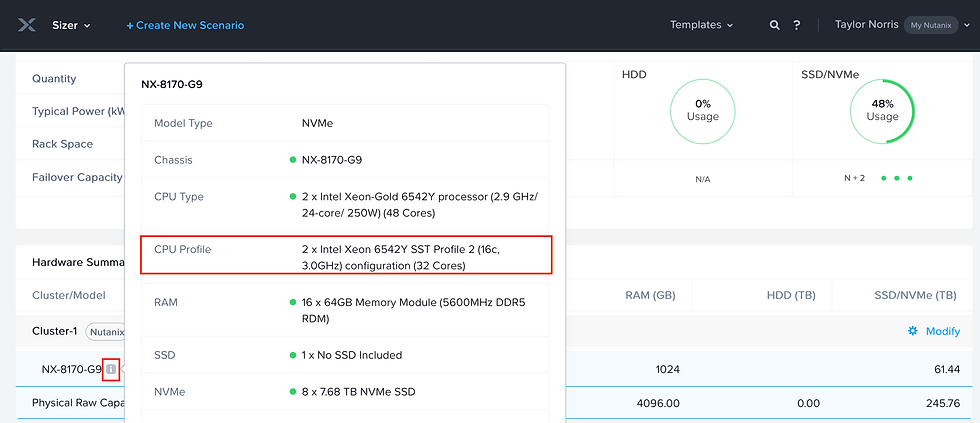The image size is (980, 423).
Task: Click the CPU Type Xeon-Gold 6542Y text
Action: tap(419, 205)
